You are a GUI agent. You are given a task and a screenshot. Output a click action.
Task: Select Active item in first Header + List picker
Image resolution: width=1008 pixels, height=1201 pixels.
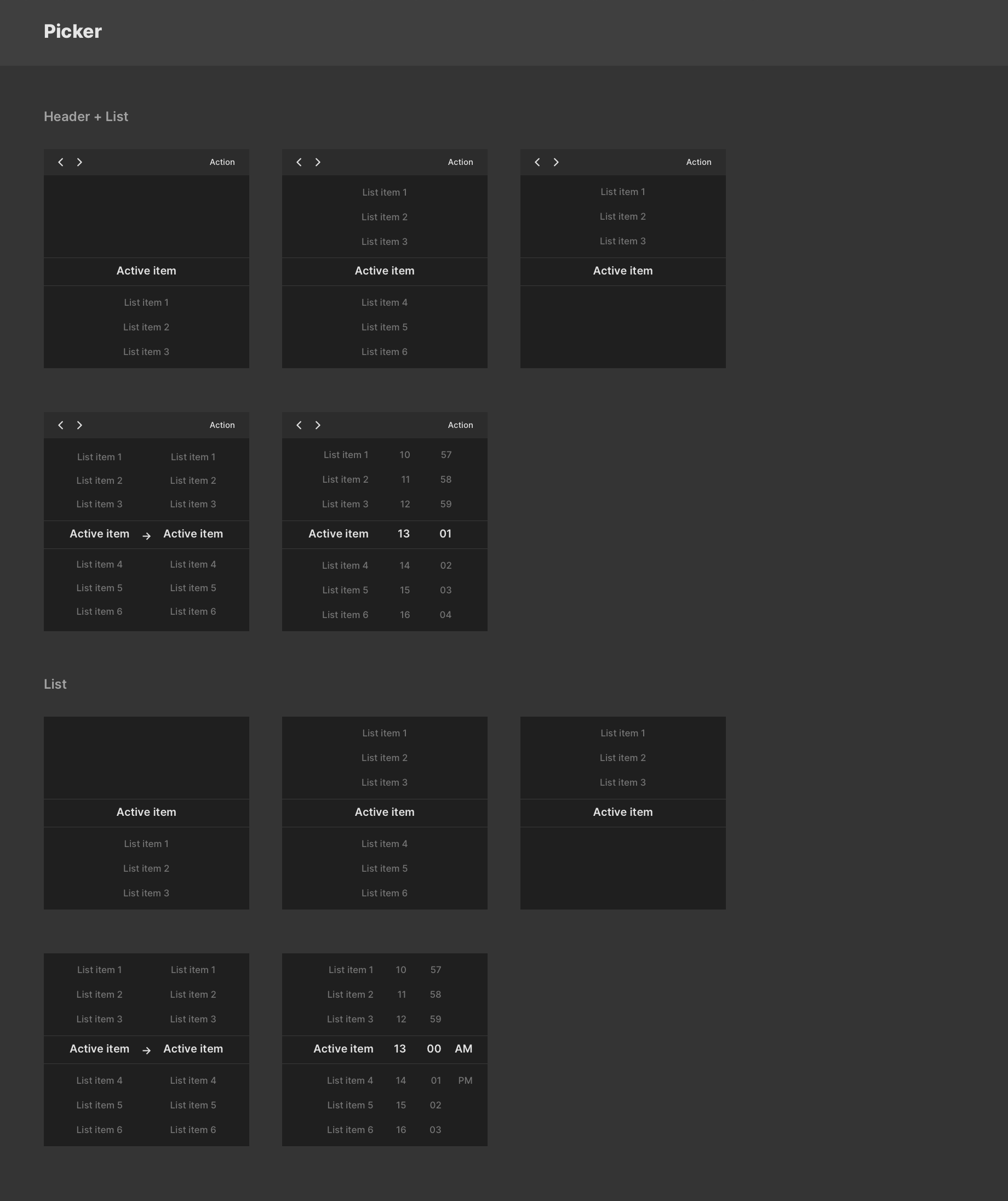(x=146, y=271)
